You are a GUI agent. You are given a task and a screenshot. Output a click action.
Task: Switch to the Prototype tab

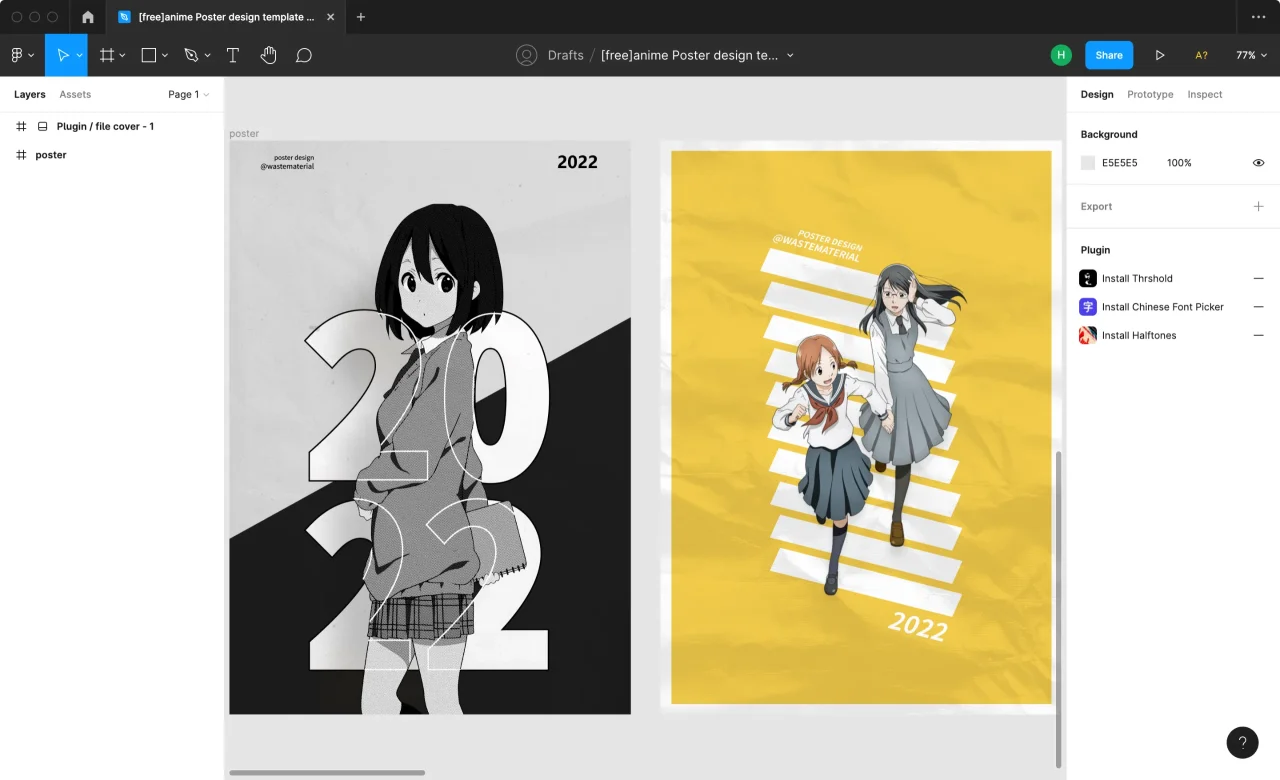point(1150,95)
